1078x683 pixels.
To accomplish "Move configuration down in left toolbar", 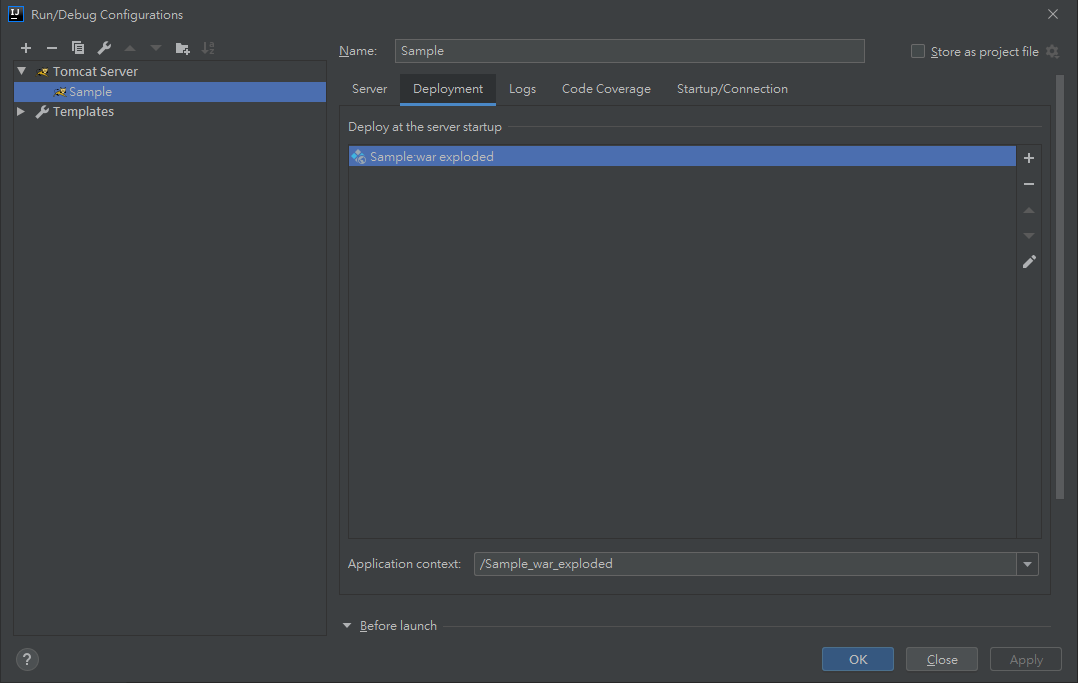I will 156,47.
